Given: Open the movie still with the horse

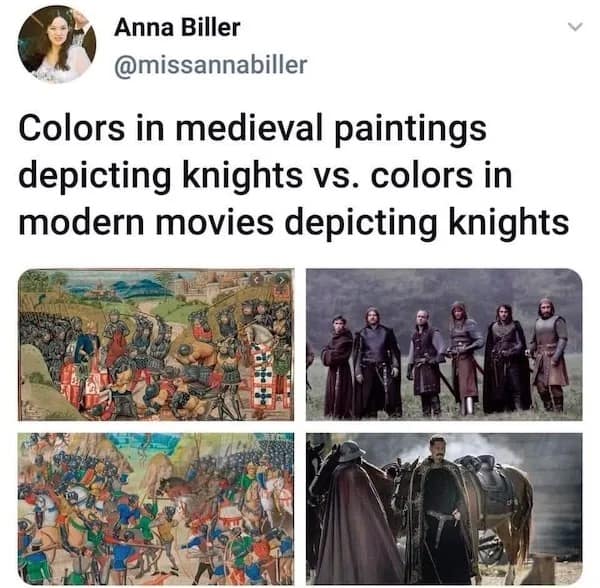Looking at the screenshot, I should (444, 508).
